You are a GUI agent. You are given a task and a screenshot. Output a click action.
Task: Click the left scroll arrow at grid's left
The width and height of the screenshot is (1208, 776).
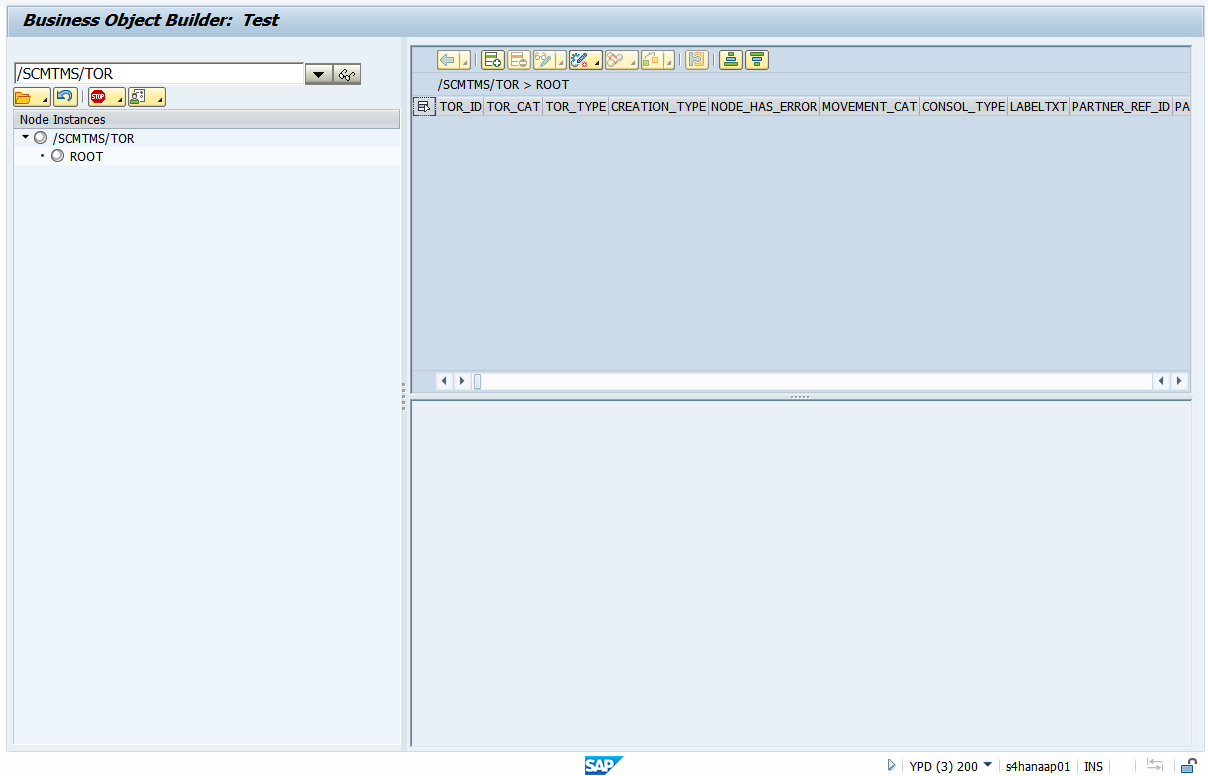click(x=445, y=381)
